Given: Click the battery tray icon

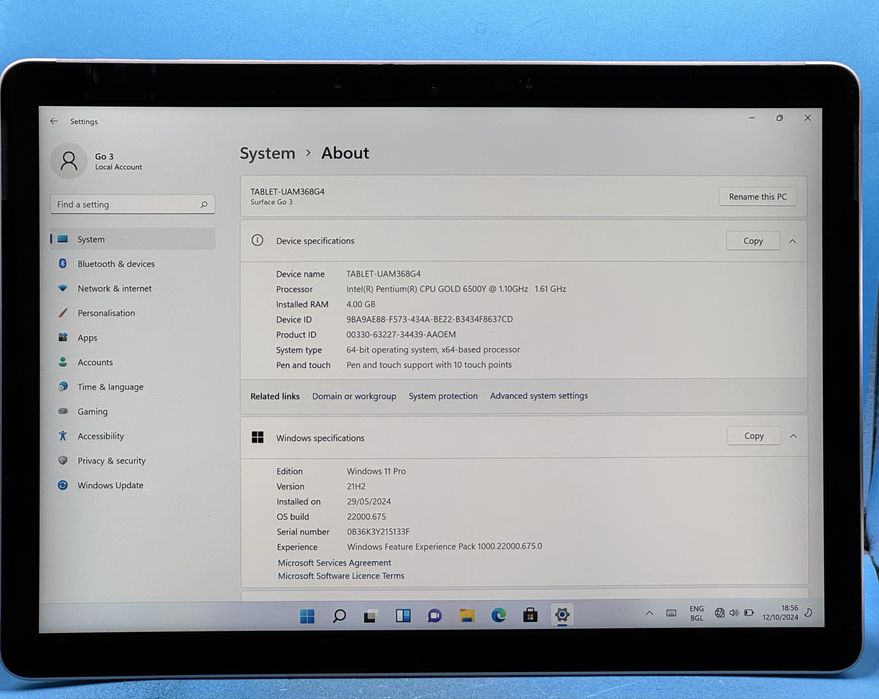Looking at the screenshot, I should point(749,613).
